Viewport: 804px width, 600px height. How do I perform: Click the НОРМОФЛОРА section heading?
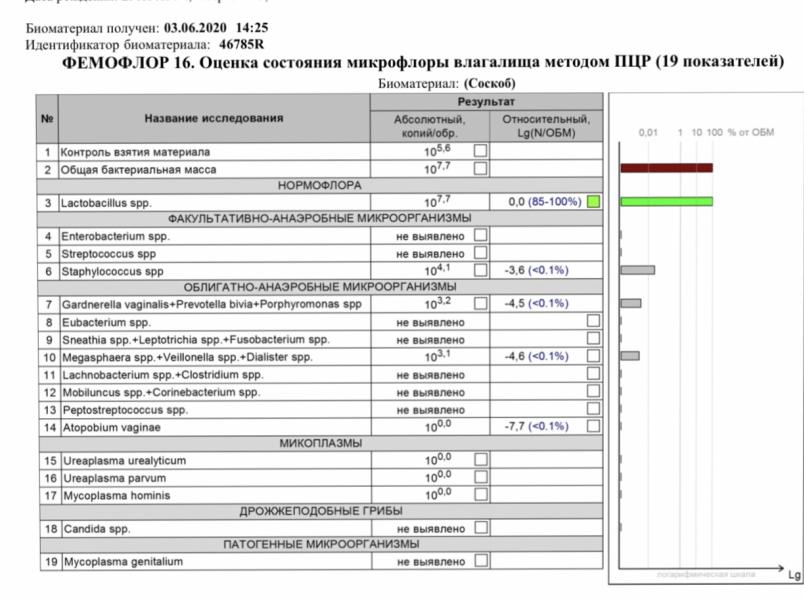click(319, 185)
